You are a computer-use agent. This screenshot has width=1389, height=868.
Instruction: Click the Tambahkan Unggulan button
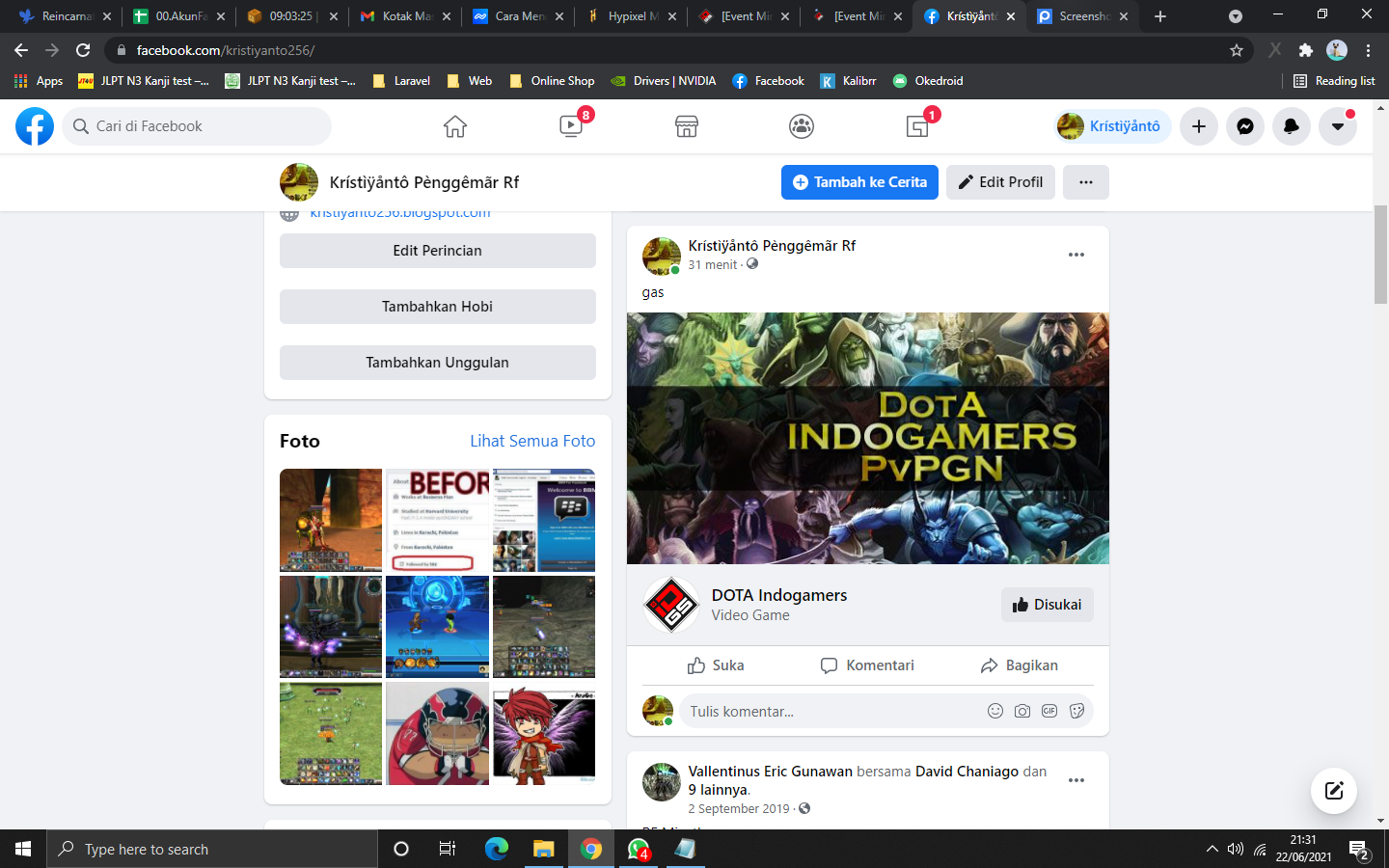(438, 363)
